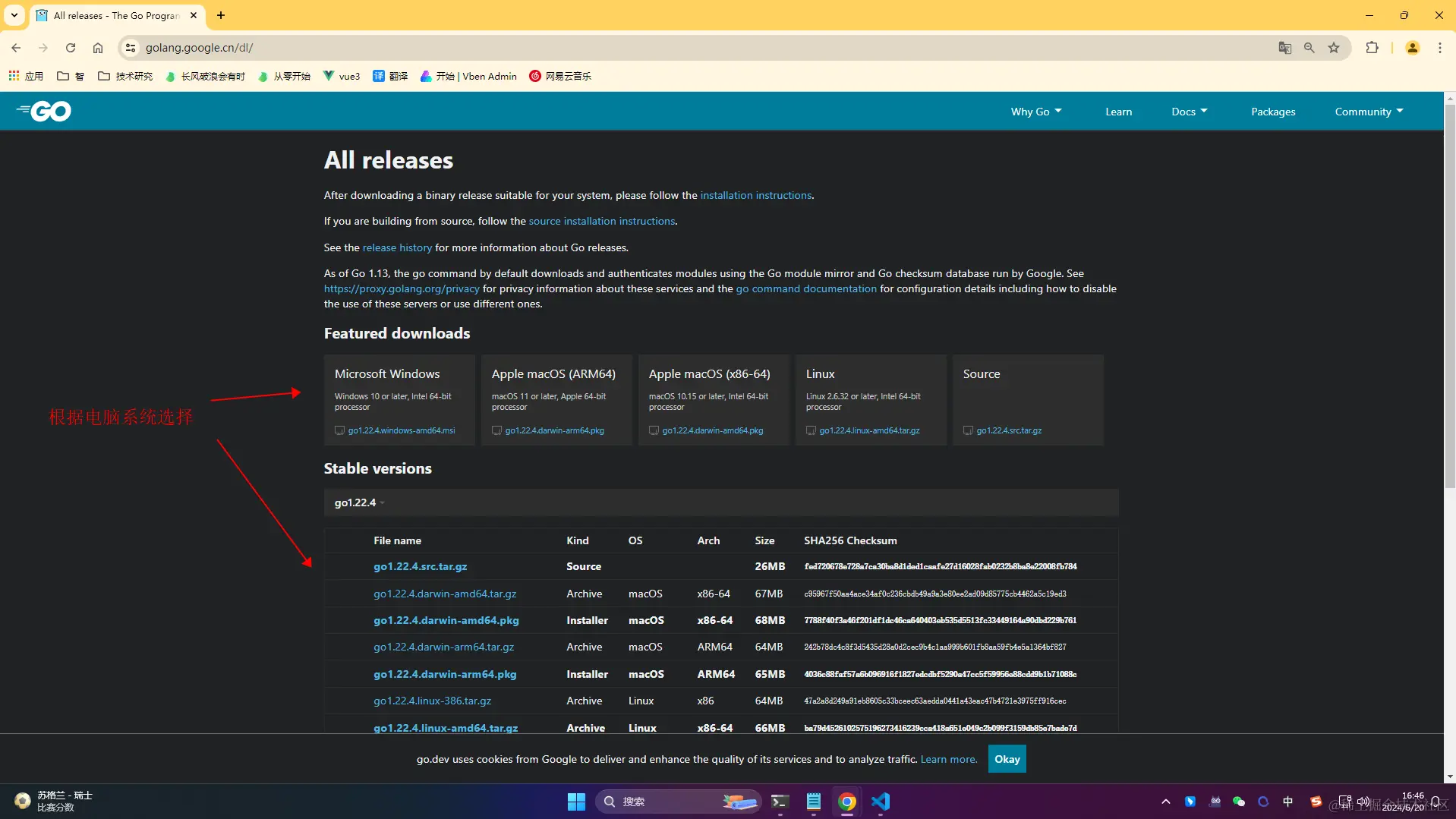Download go1.22.4.darwin-arm64.pkg from the table
This screenshot has width=1456, height=819.
coord(444,674)
